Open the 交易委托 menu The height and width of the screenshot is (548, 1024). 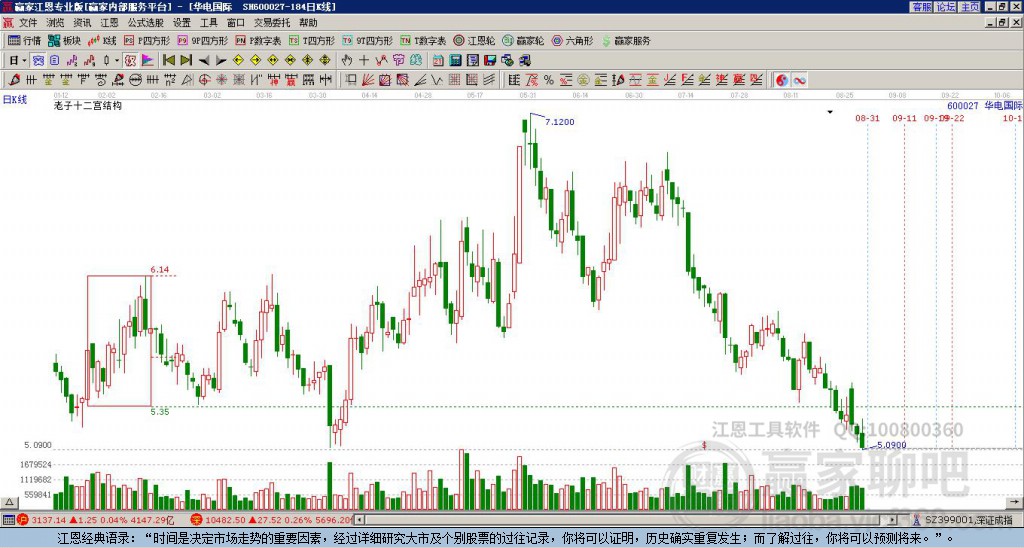click(x=272, y=23)
